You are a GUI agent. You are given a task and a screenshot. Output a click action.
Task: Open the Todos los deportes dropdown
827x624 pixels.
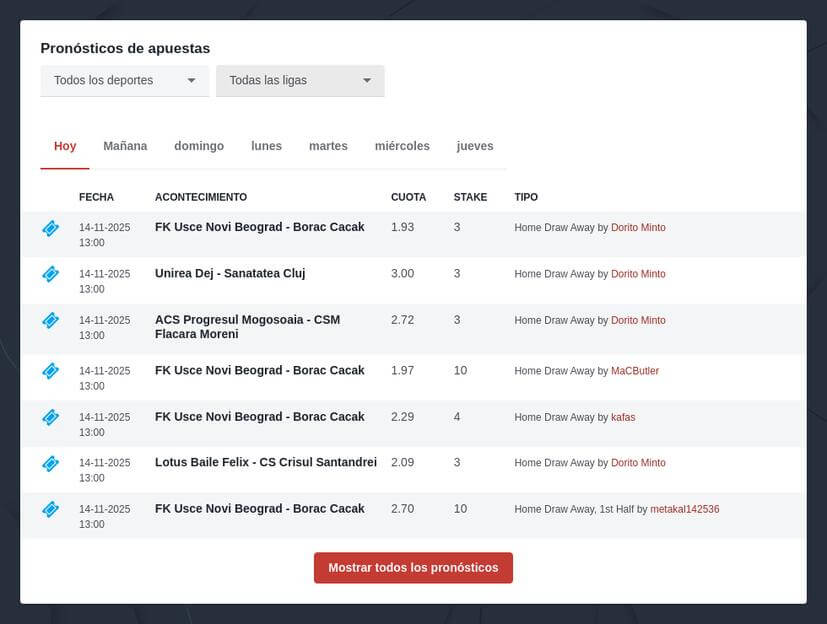pyautogui.click(x=124, y=80)
